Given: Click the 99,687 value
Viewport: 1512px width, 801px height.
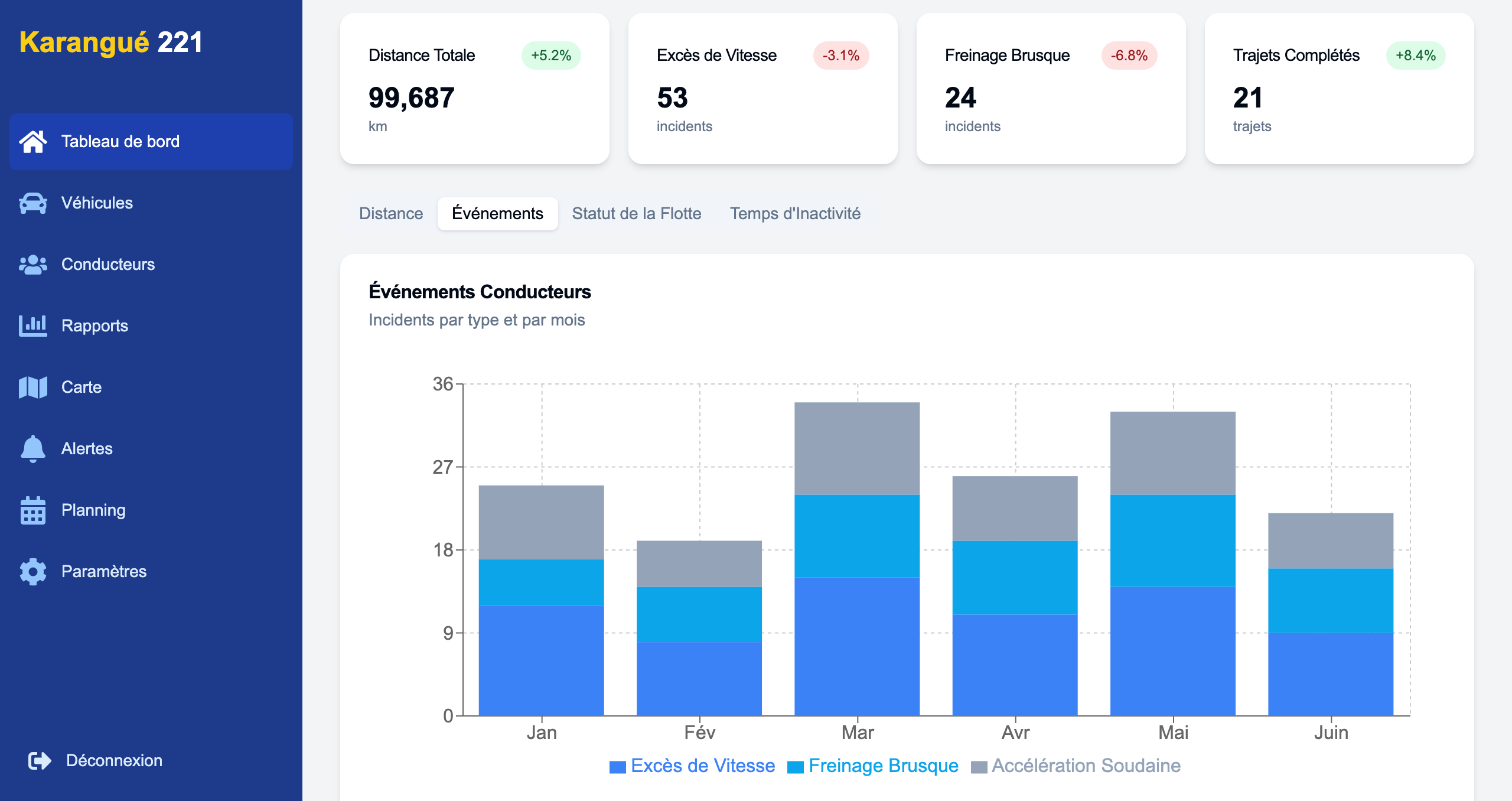Looking at the screenshot, I should click(412, 98).
